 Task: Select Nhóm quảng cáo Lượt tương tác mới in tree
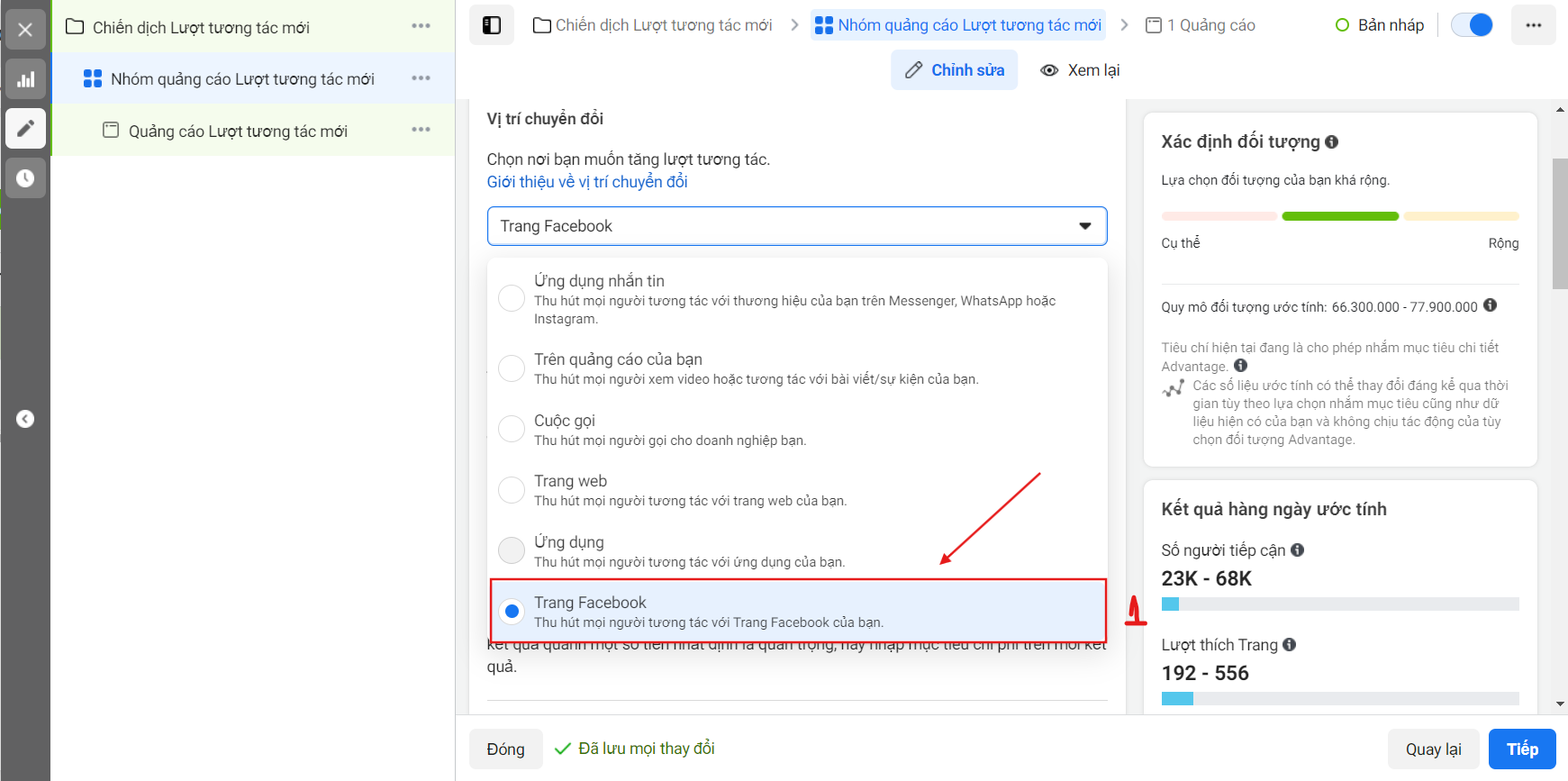(242, 78)
